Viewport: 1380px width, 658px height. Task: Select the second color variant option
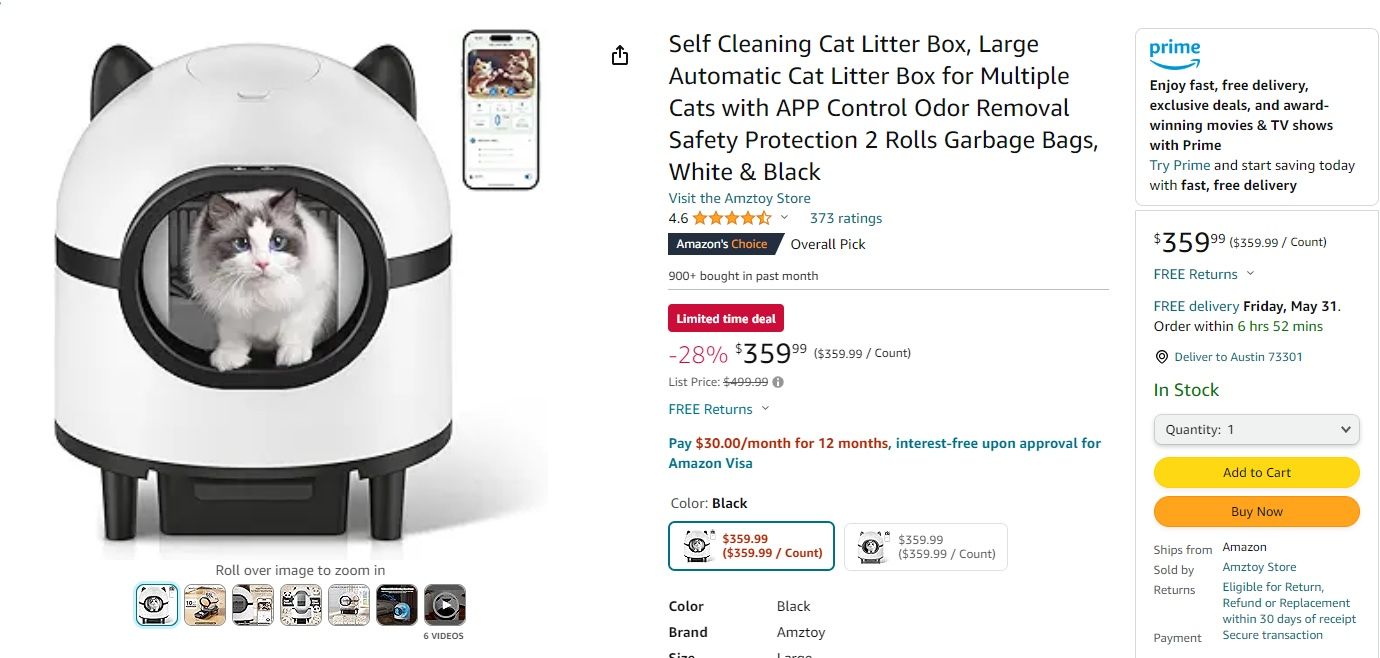pos(925,546)
